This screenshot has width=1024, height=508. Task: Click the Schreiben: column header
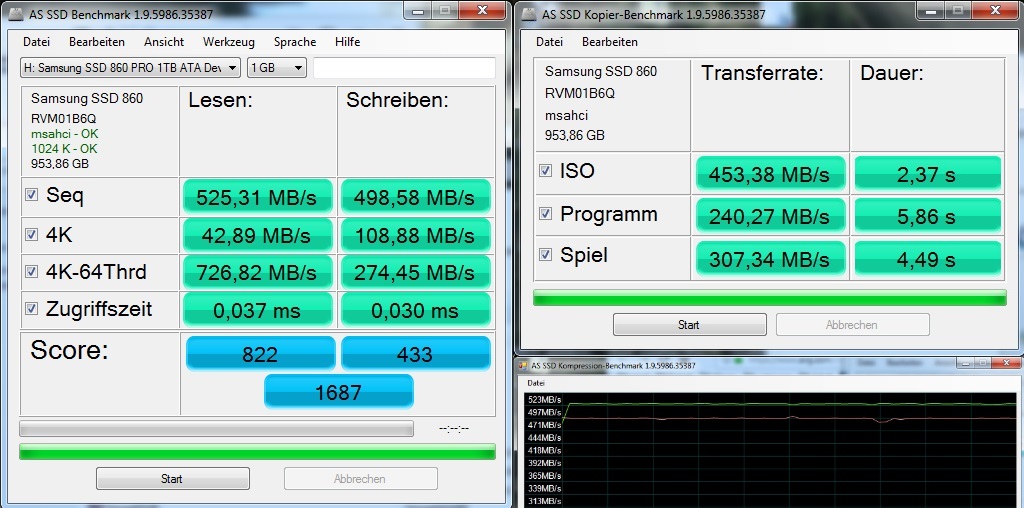(x=397, y=100)
